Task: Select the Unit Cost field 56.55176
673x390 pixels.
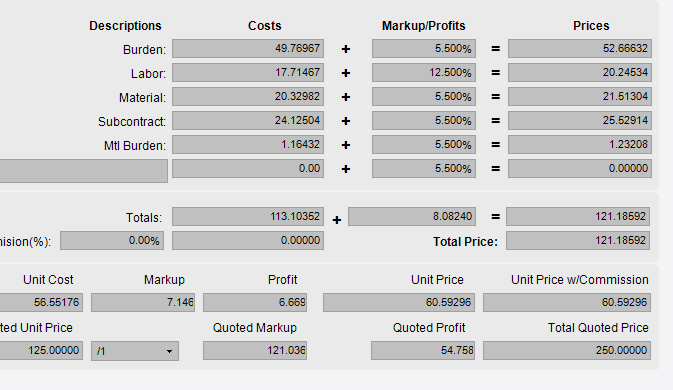Action: coord(41,302)
